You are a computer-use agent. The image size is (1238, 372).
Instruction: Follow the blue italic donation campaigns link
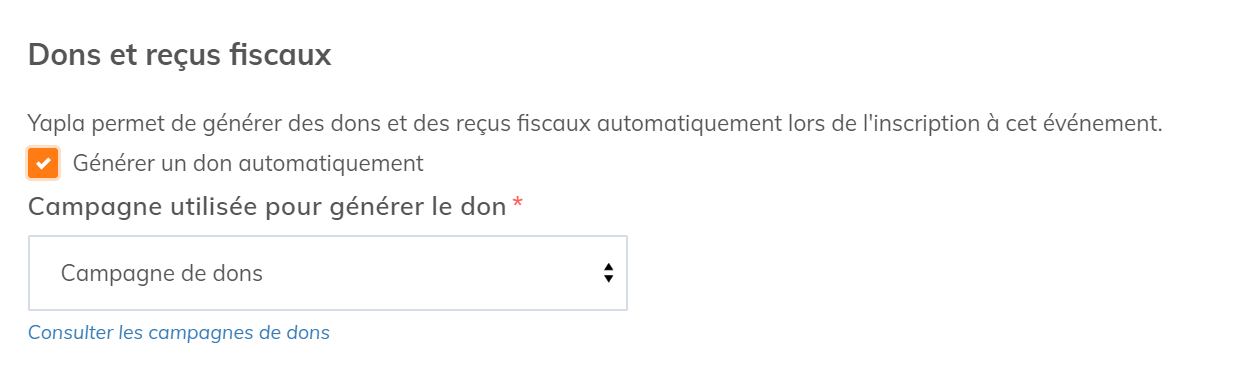(179, 332)
